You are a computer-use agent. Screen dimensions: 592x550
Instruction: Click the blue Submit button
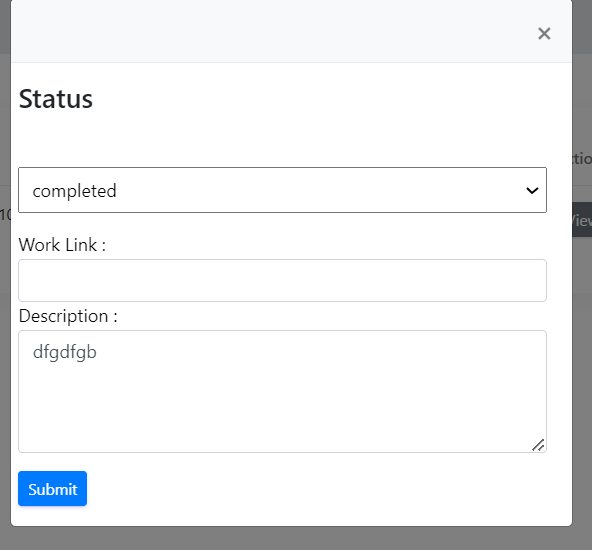pos(52,488)
